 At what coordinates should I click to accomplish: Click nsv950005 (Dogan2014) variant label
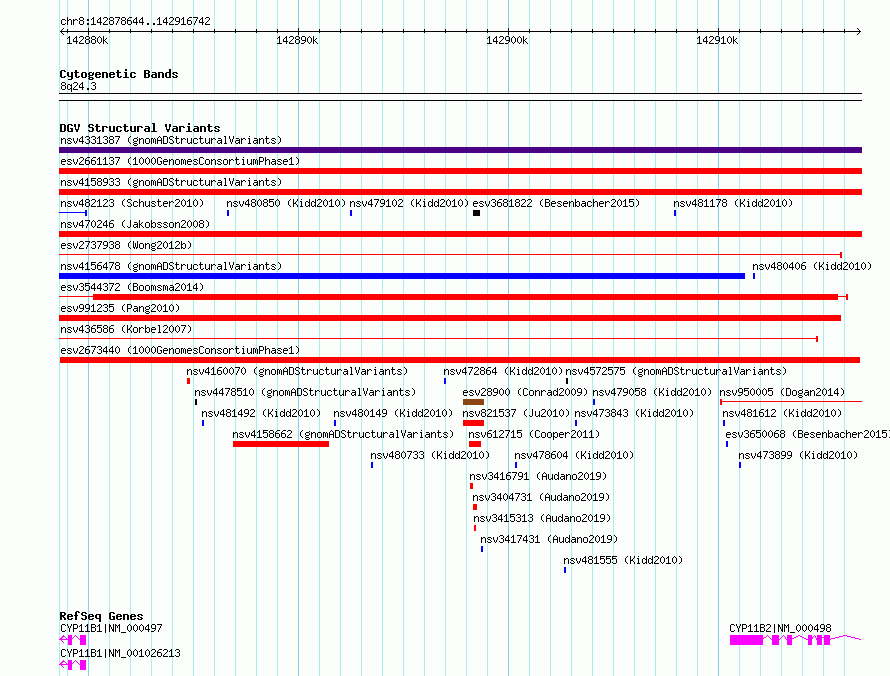782,392
